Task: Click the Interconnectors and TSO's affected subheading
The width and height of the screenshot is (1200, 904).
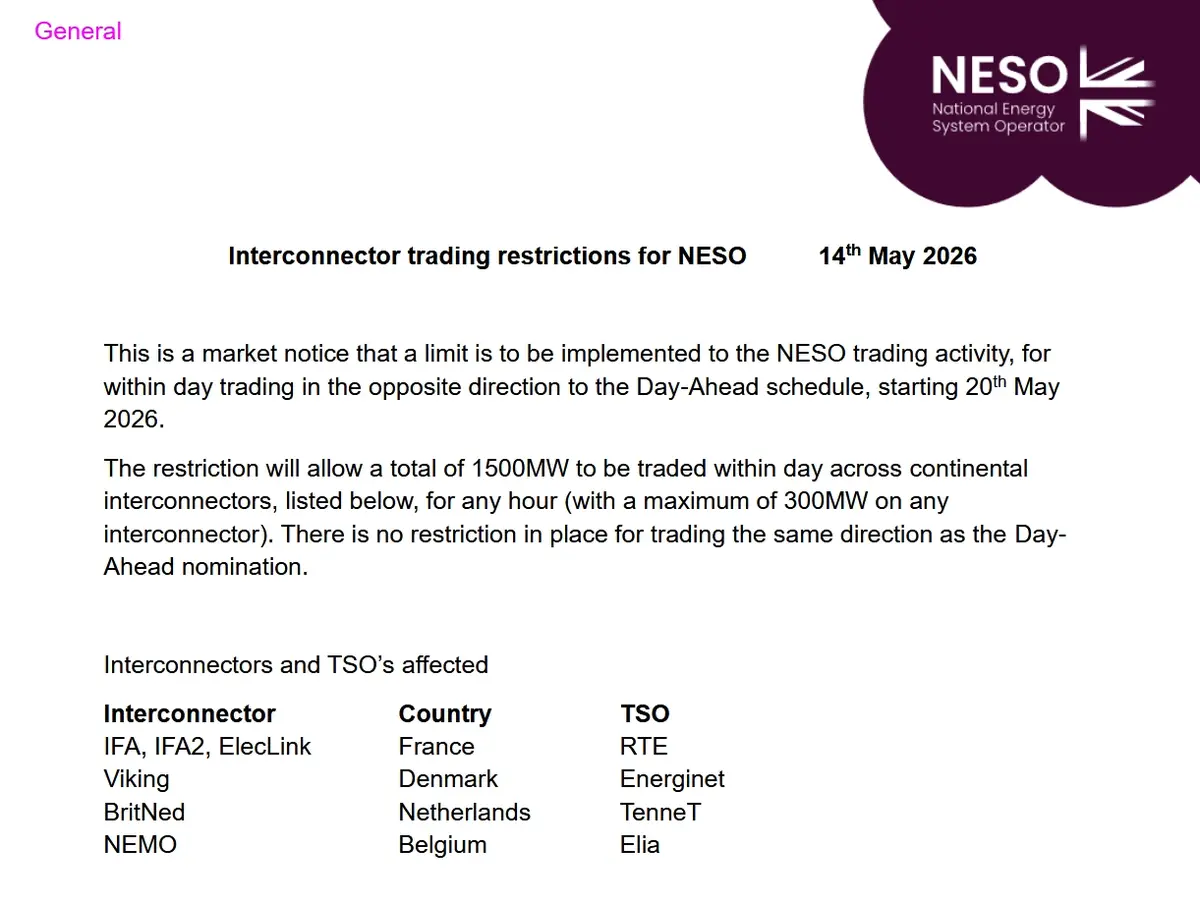Action: 296,664
